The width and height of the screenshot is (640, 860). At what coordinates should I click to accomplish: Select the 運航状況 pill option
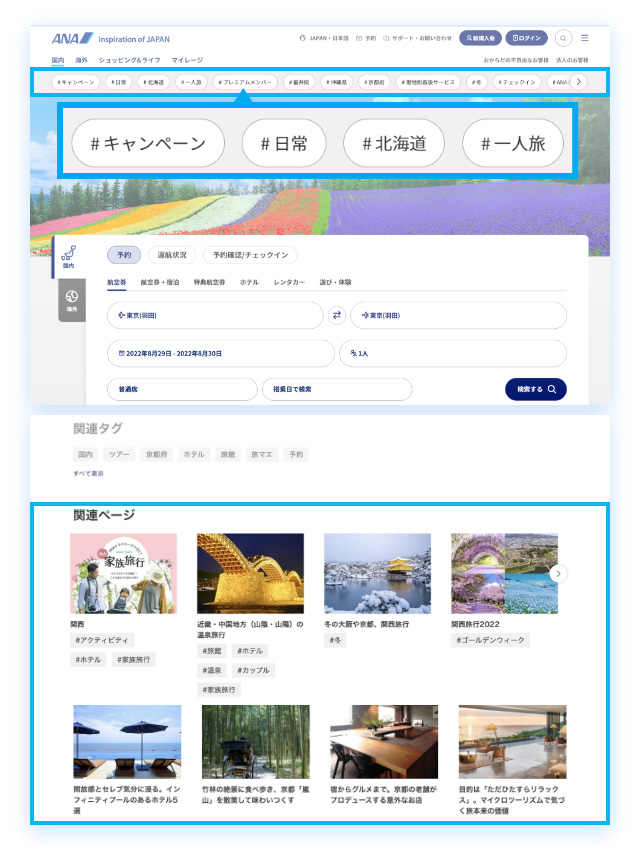171,255
